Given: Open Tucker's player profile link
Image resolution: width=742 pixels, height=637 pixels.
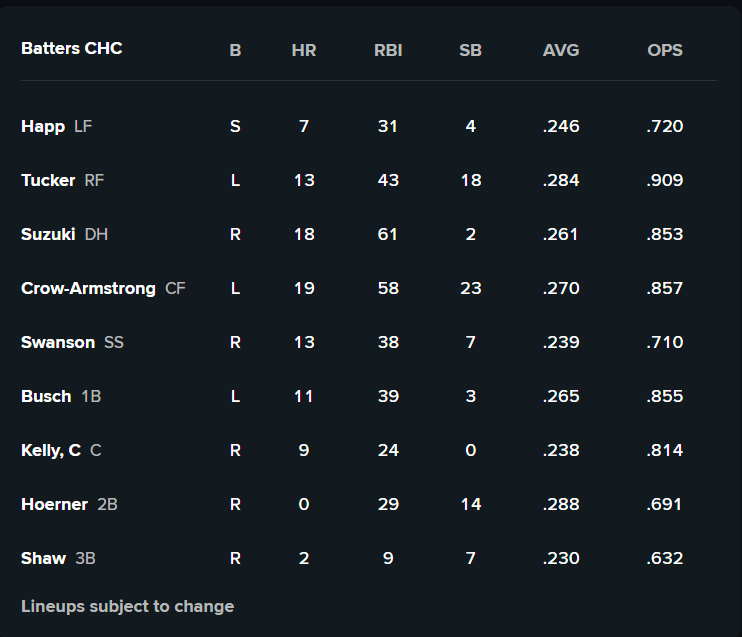Looking at the screenshot, I should [48, 180].
